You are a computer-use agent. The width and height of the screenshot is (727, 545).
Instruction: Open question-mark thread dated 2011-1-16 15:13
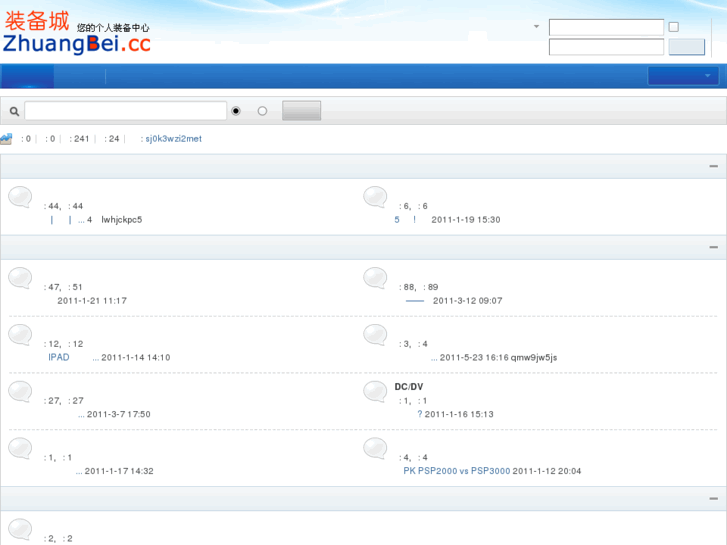420,414
